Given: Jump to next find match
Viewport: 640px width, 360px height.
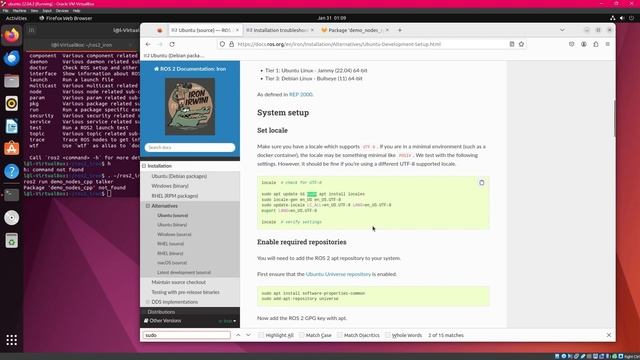Looking at the screenshot, I should tap(248, 335).
